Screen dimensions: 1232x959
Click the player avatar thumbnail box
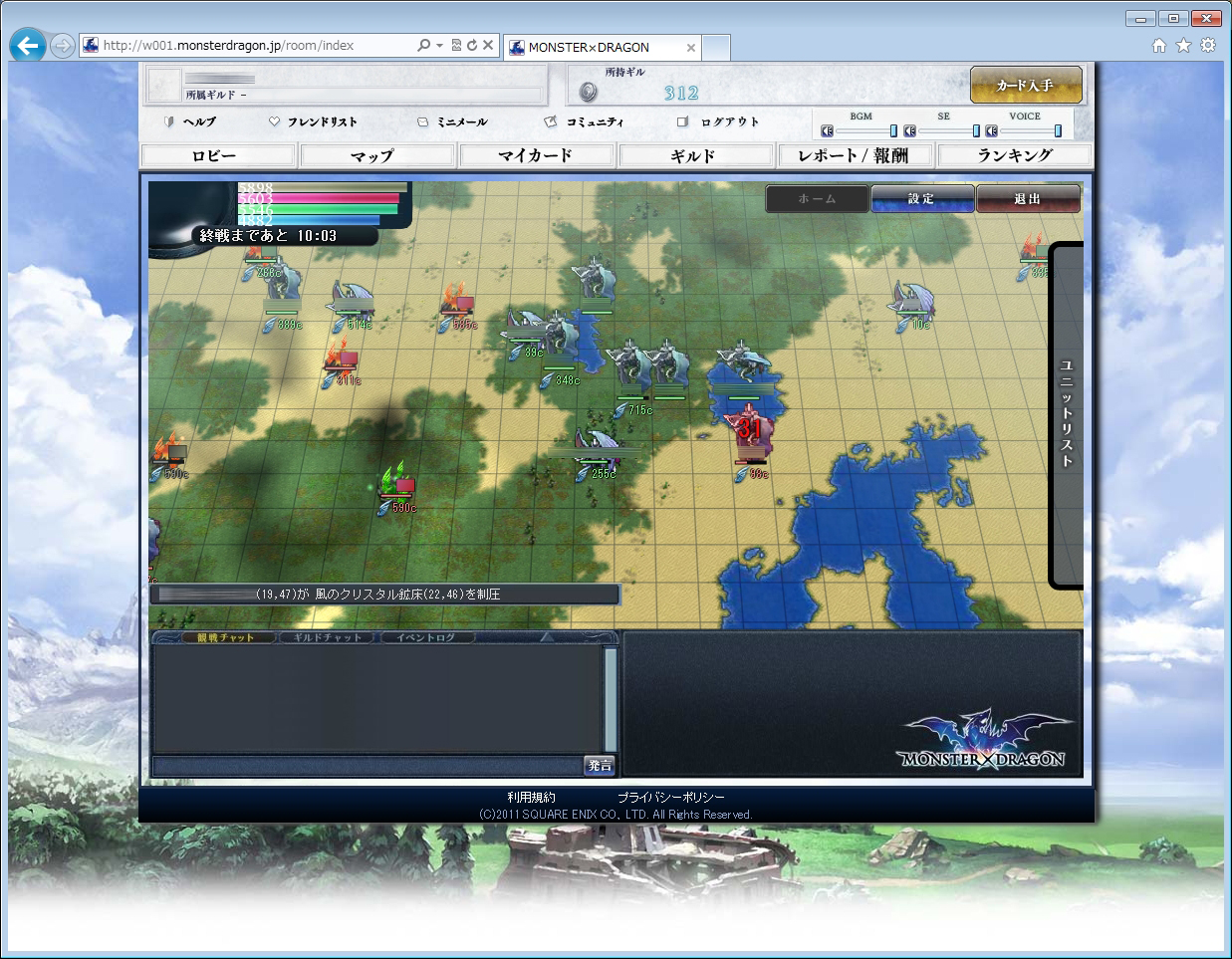pos(164,85)
